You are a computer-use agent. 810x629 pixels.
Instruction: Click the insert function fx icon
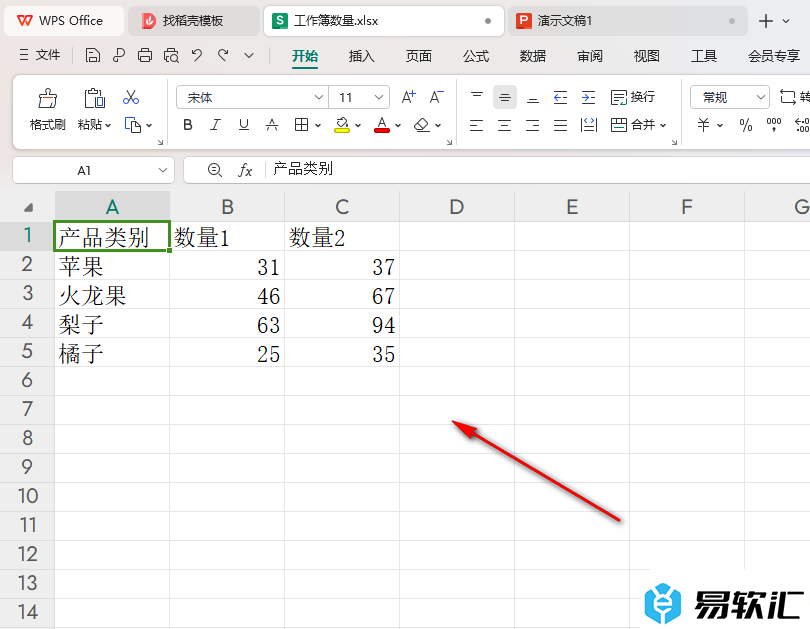coord(245,170)
